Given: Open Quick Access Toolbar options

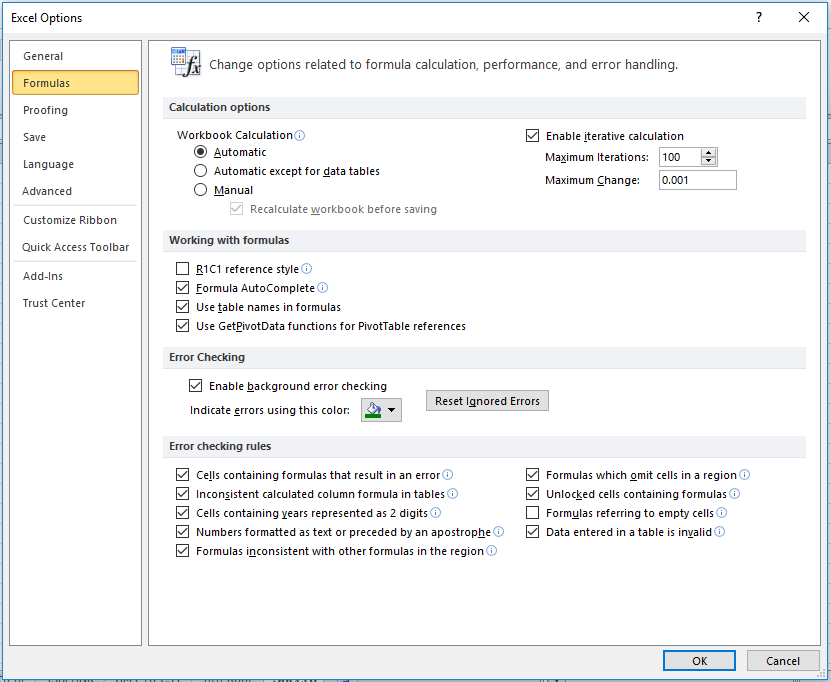Looking at the screenshot, I should point(75,247).
